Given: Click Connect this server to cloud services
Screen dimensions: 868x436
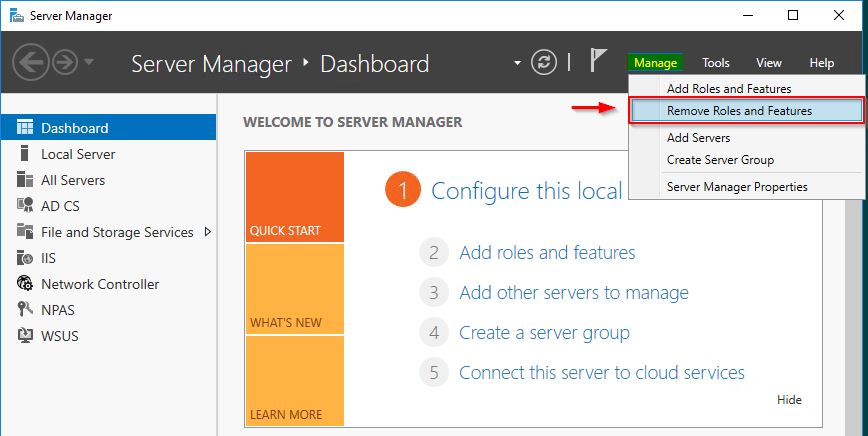Looking at the screenshot, I should 602,372.
